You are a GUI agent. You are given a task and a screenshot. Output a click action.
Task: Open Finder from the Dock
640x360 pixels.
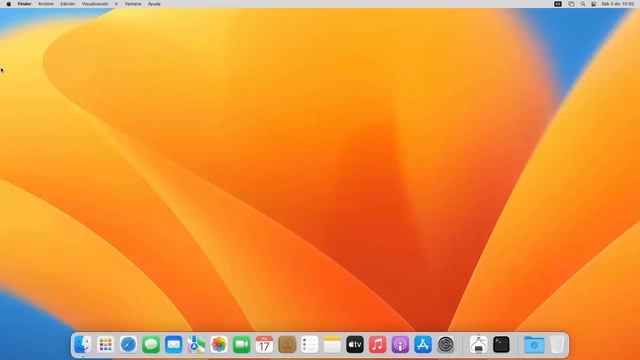pos(83,345)
